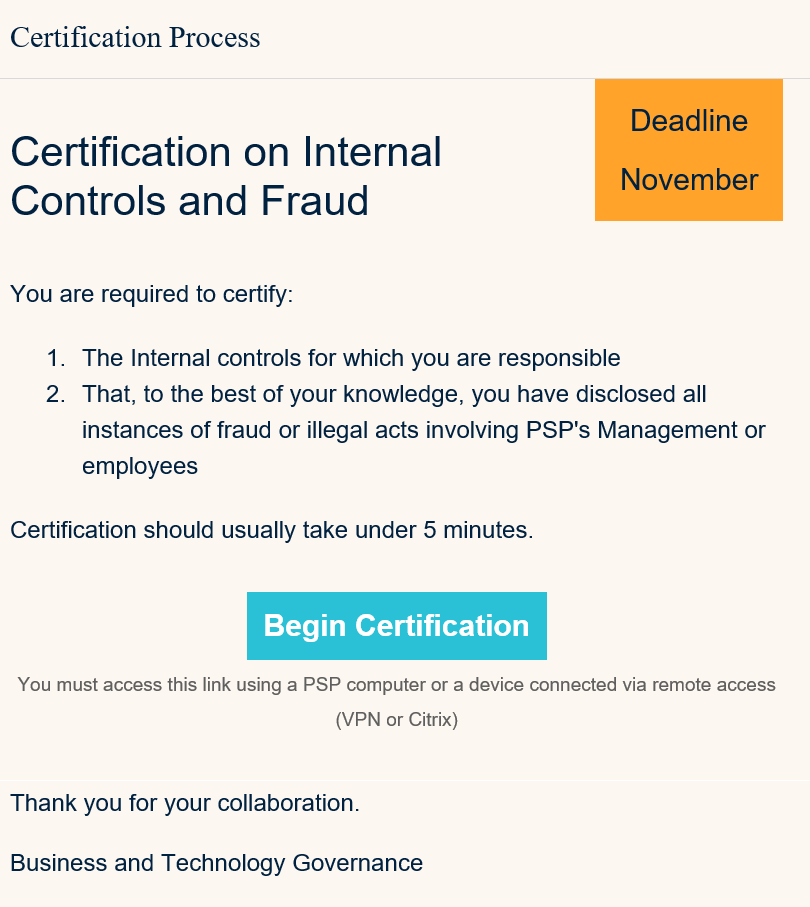Screen dimensions: 810x907
Task: Click the "Controls and Fraud" heading line
Action: 190,201
